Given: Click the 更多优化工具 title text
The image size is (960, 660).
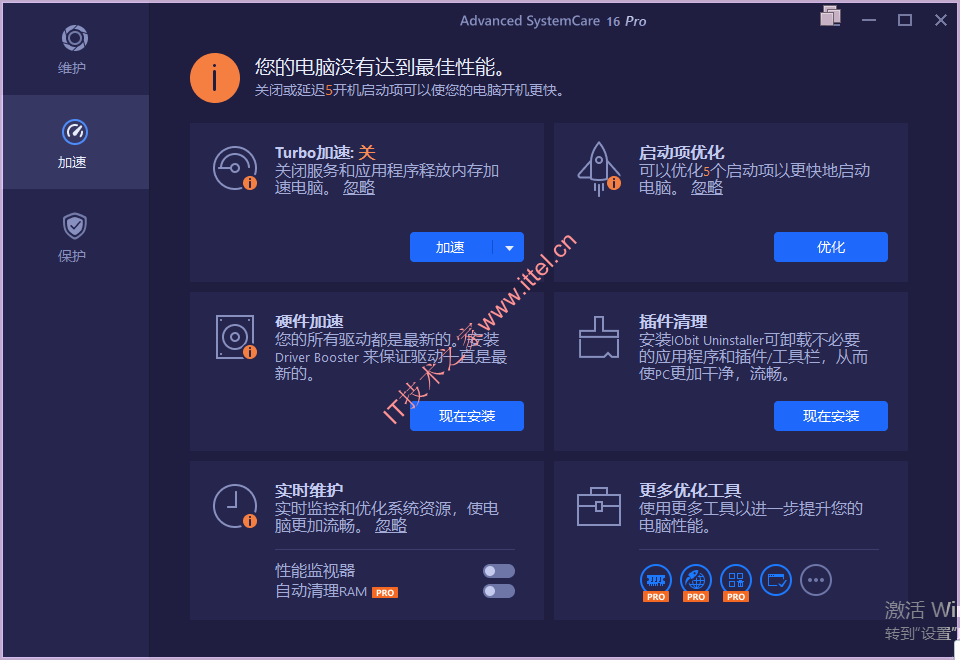Looking at the screenshot, I should click(690, 490).
